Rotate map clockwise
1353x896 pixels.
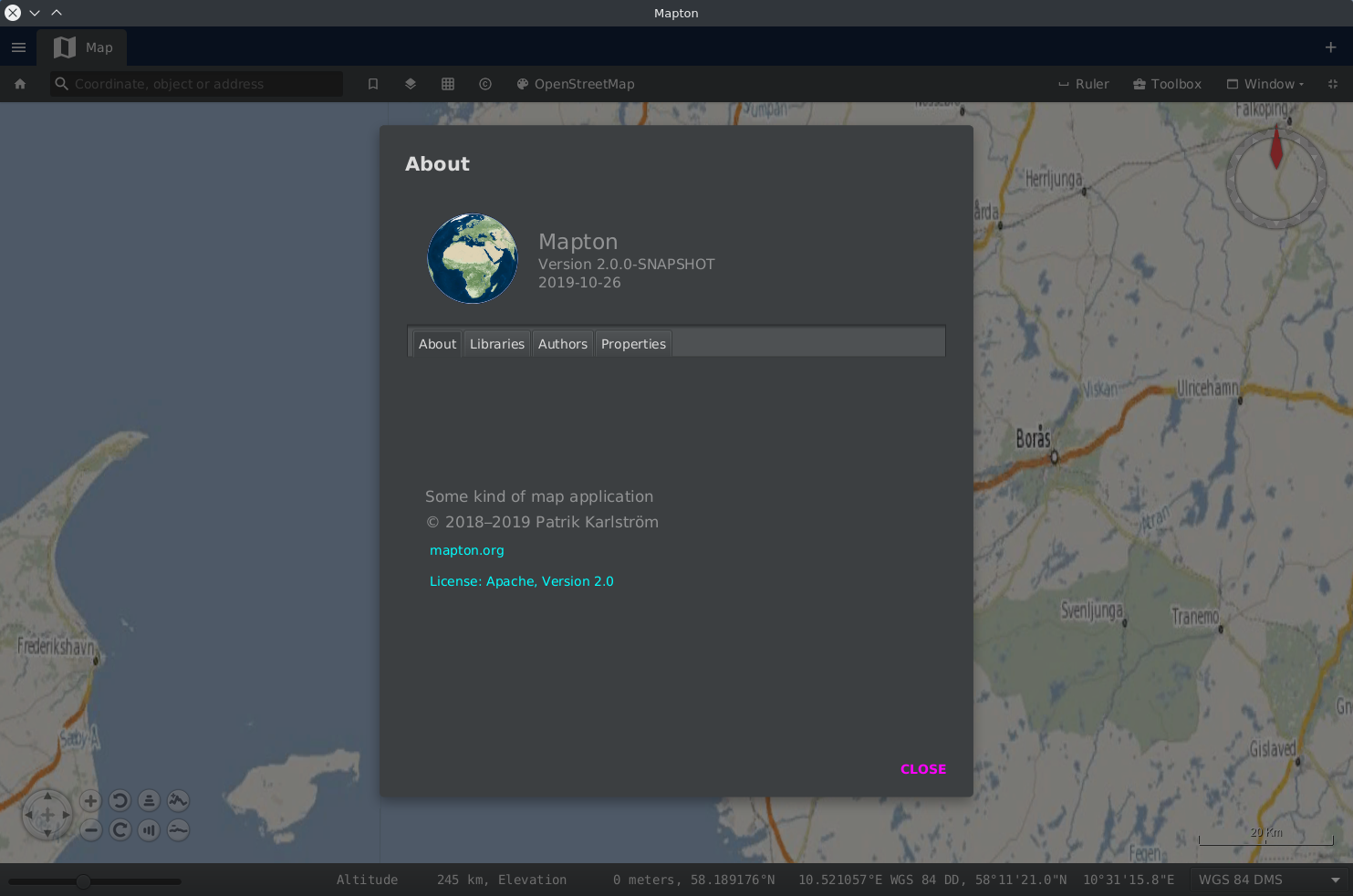(120, 830)
